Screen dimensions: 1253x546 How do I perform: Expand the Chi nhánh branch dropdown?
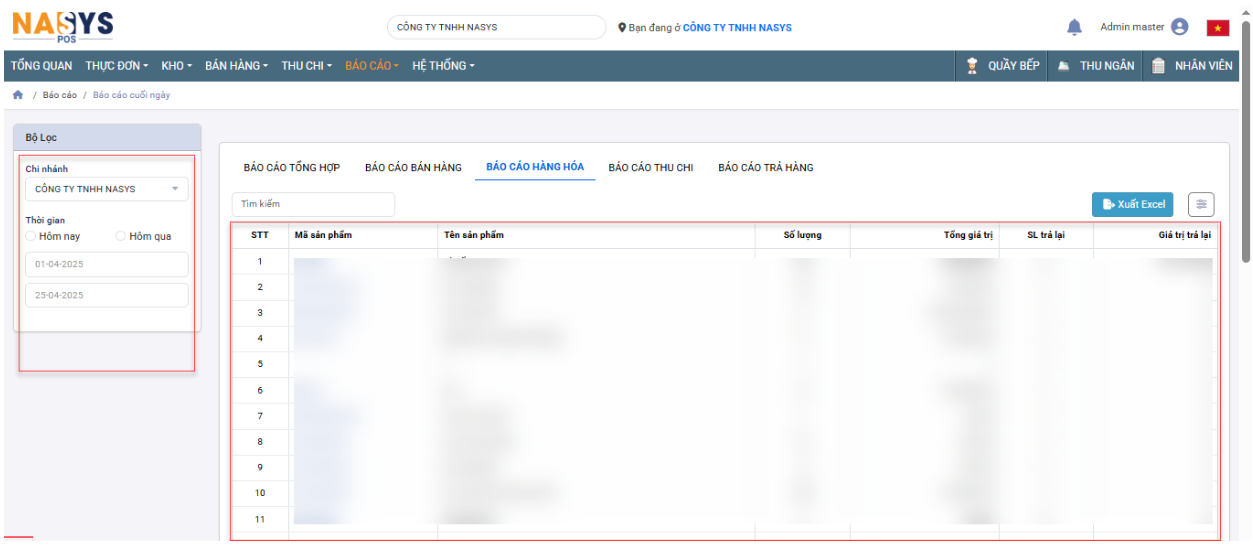[106, 189]
